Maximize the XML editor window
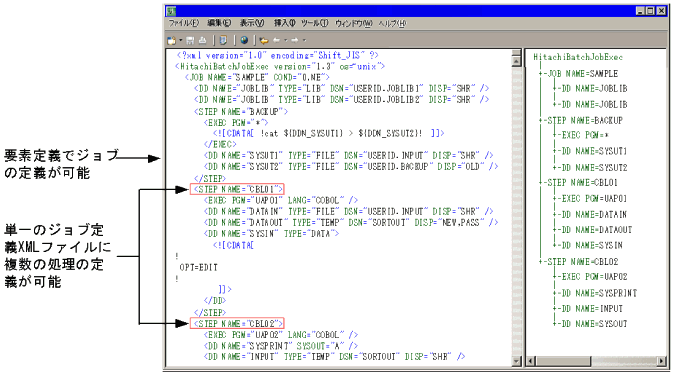 pos(650,11)
